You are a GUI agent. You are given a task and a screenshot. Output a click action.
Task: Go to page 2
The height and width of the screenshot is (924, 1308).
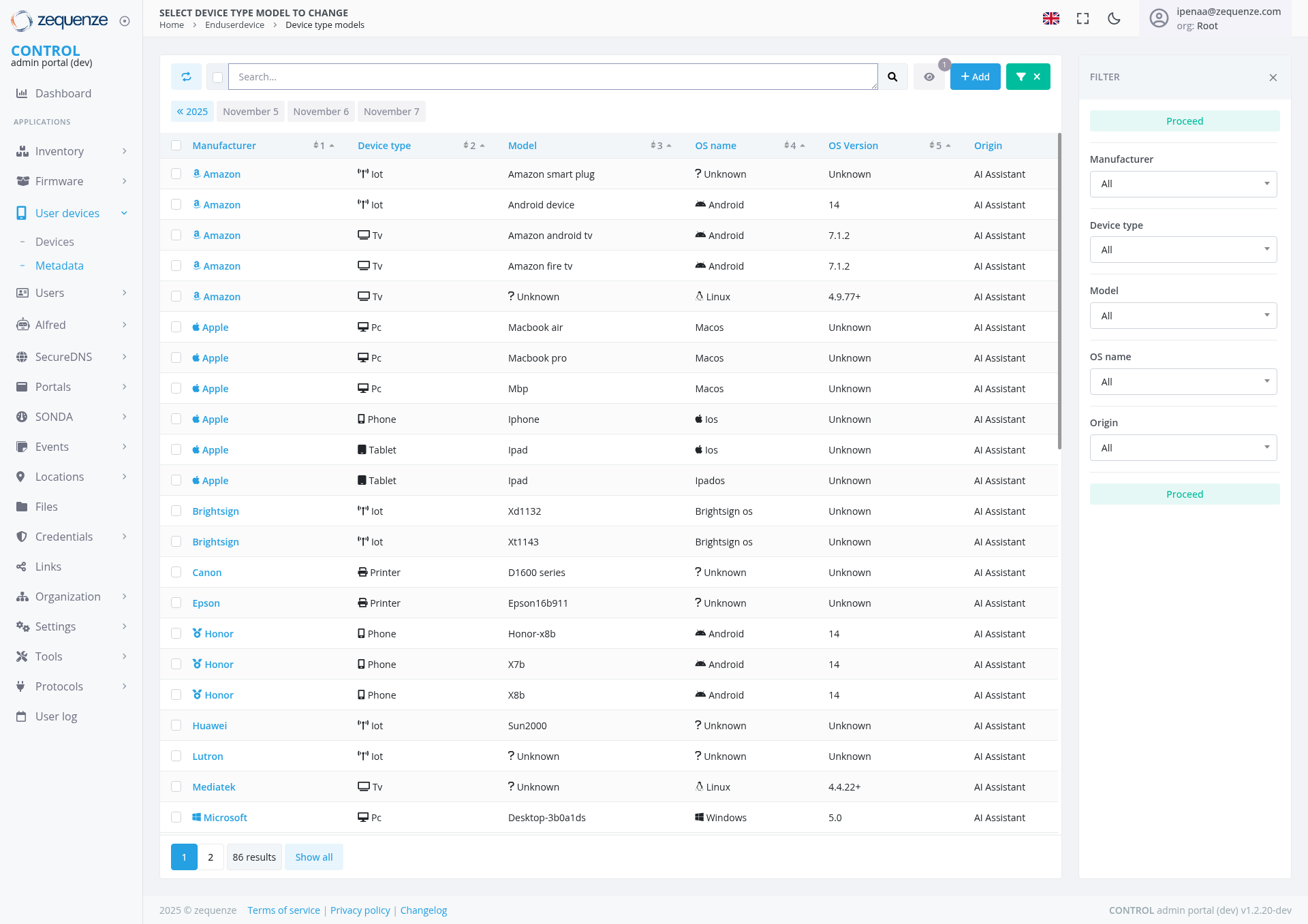coord(211,857)
